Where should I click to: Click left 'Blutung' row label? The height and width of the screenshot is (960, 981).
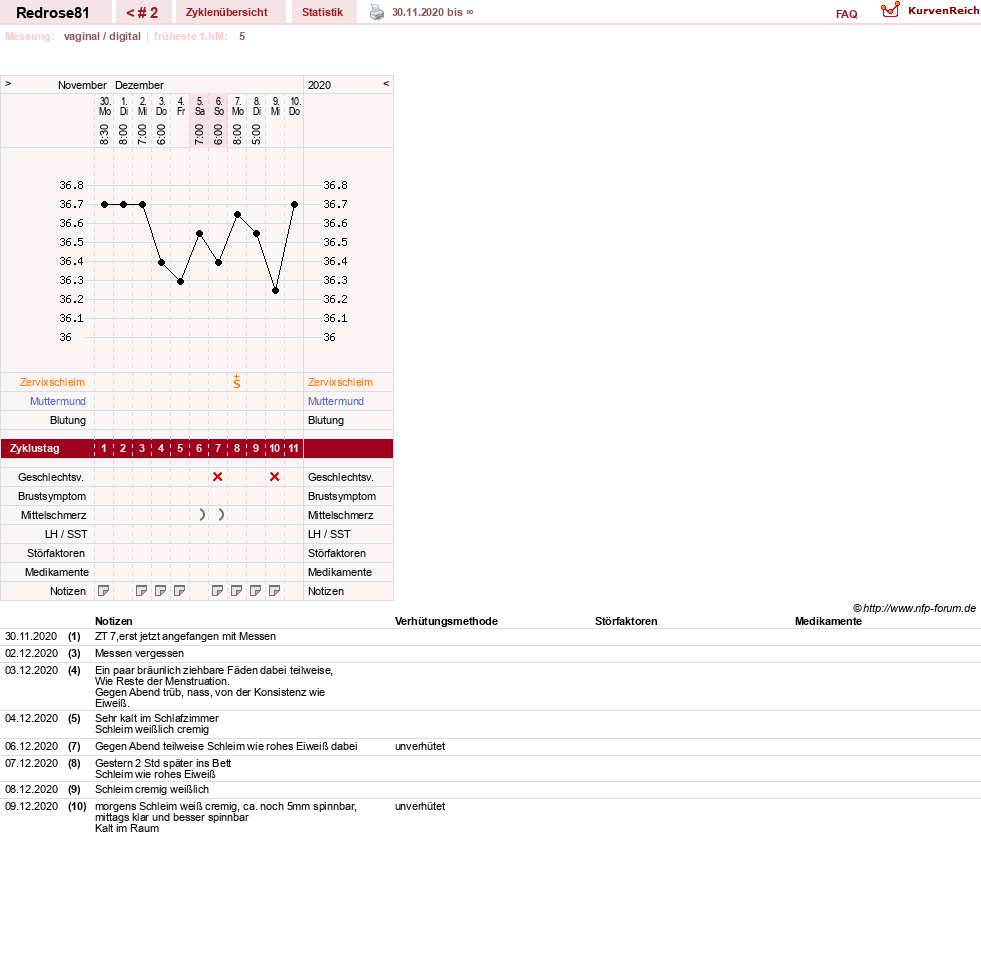click(68, 421)
